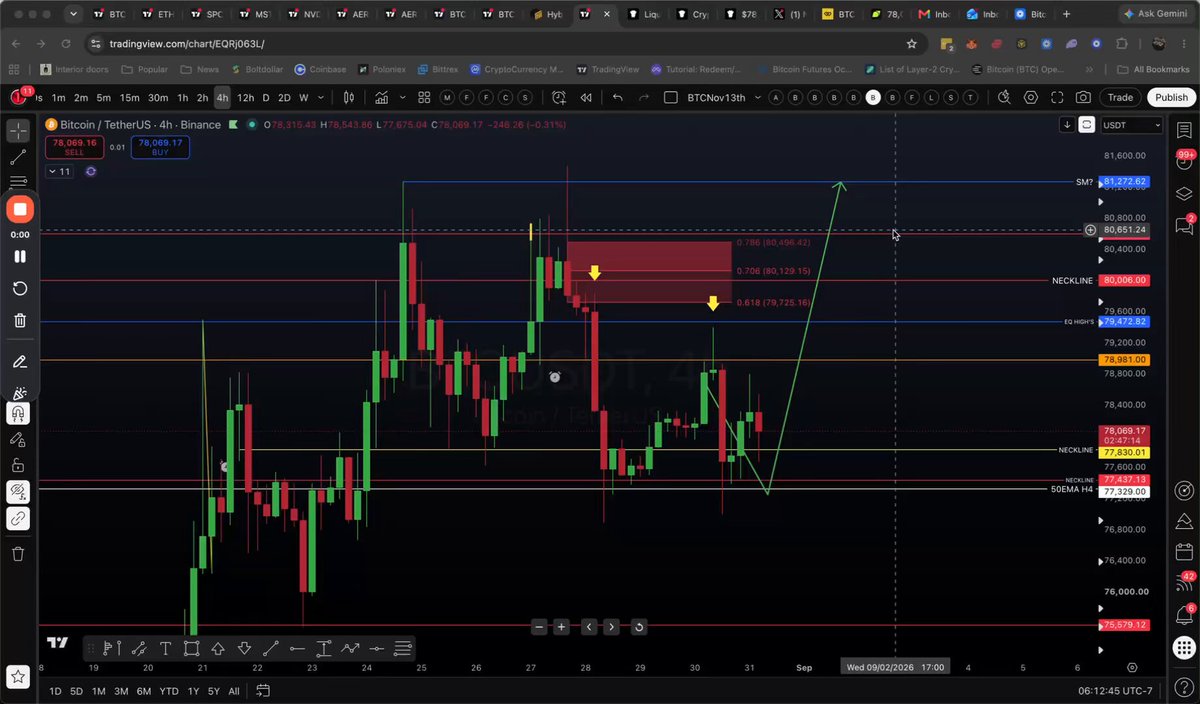Switch to the 1m timeframe
Viewport: 1200px width, 704px height.
(x=59, y=97)
